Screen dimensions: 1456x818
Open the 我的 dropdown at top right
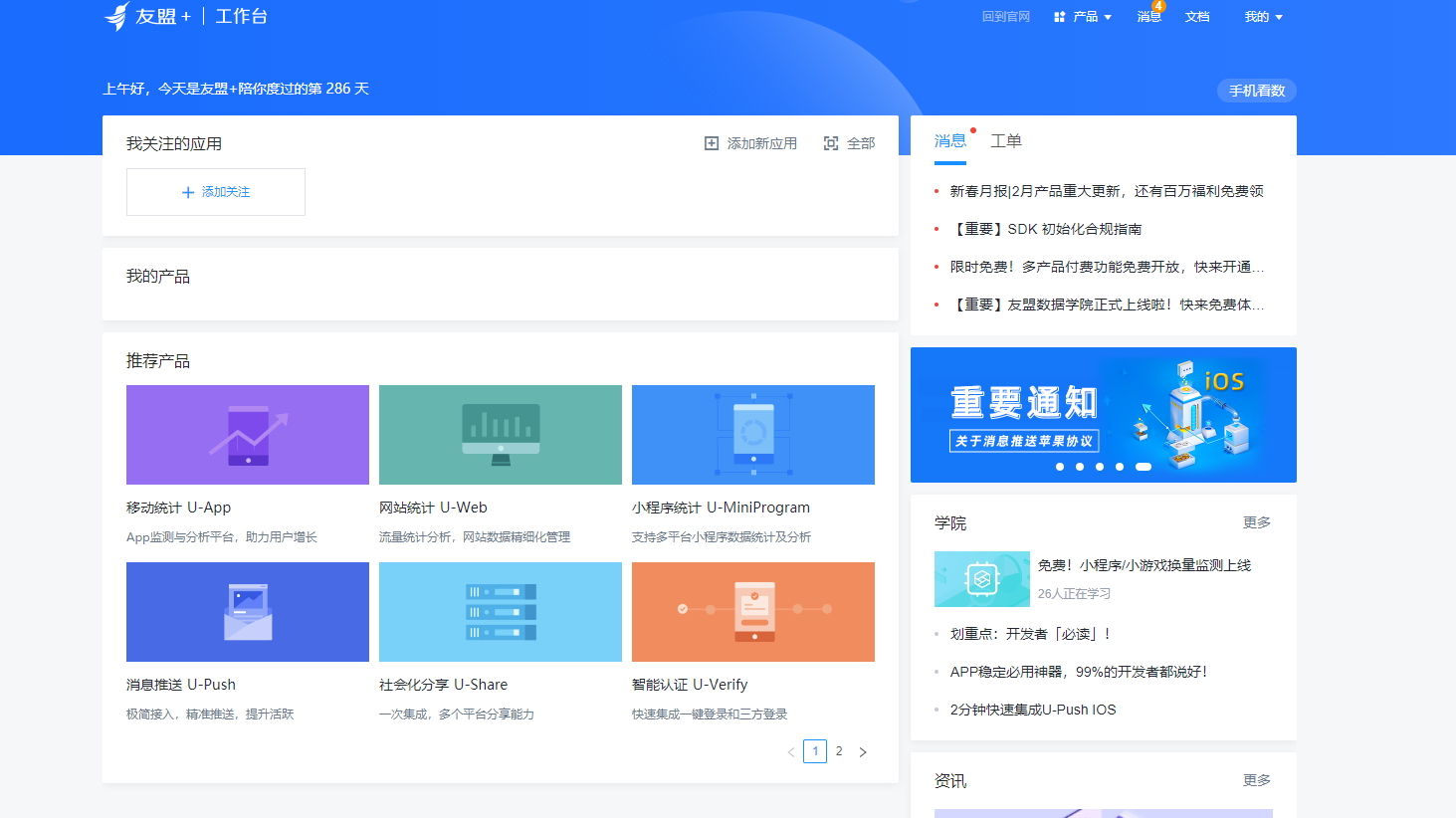tap(1261, 16)
